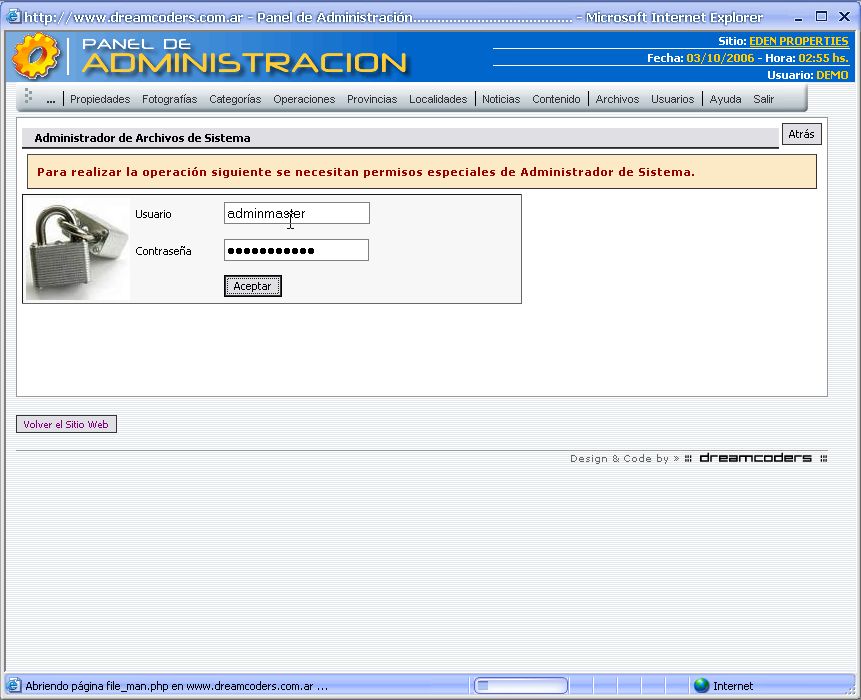
Task: Click the Atrás back button
Action: (801, 134)
